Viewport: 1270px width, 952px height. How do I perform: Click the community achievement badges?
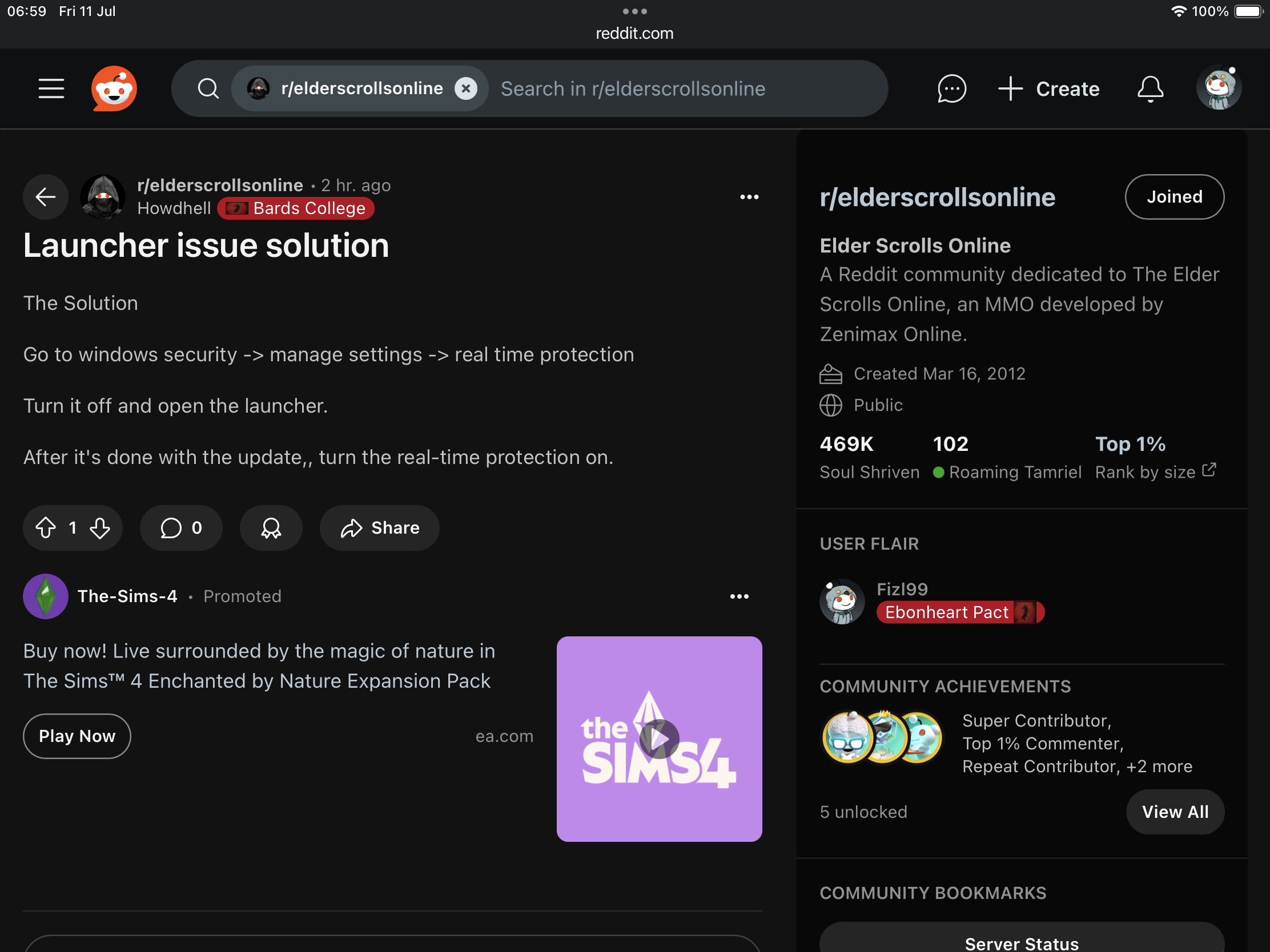click(x=882, y=737)
